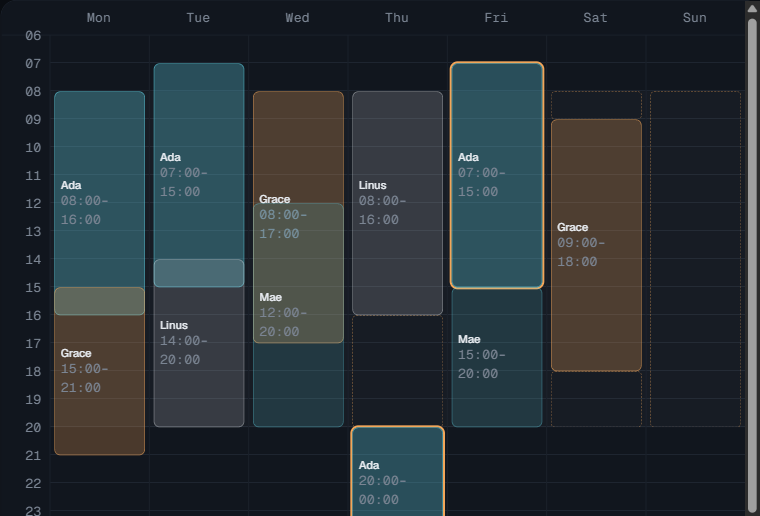Click the 09 hour label
The width and height of the screenshot is (760, 516).
(33, 120)
